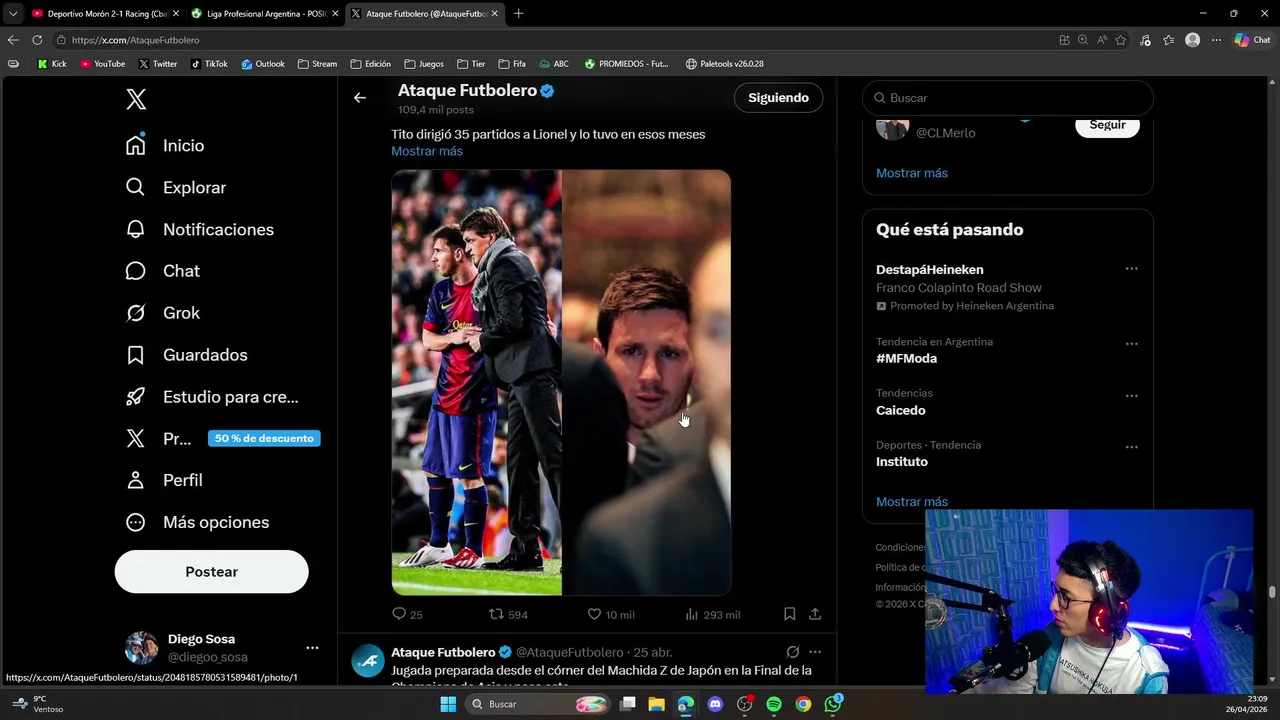1280x720 pixels.
Task: Click the Postear button
Action: point(211,572)
